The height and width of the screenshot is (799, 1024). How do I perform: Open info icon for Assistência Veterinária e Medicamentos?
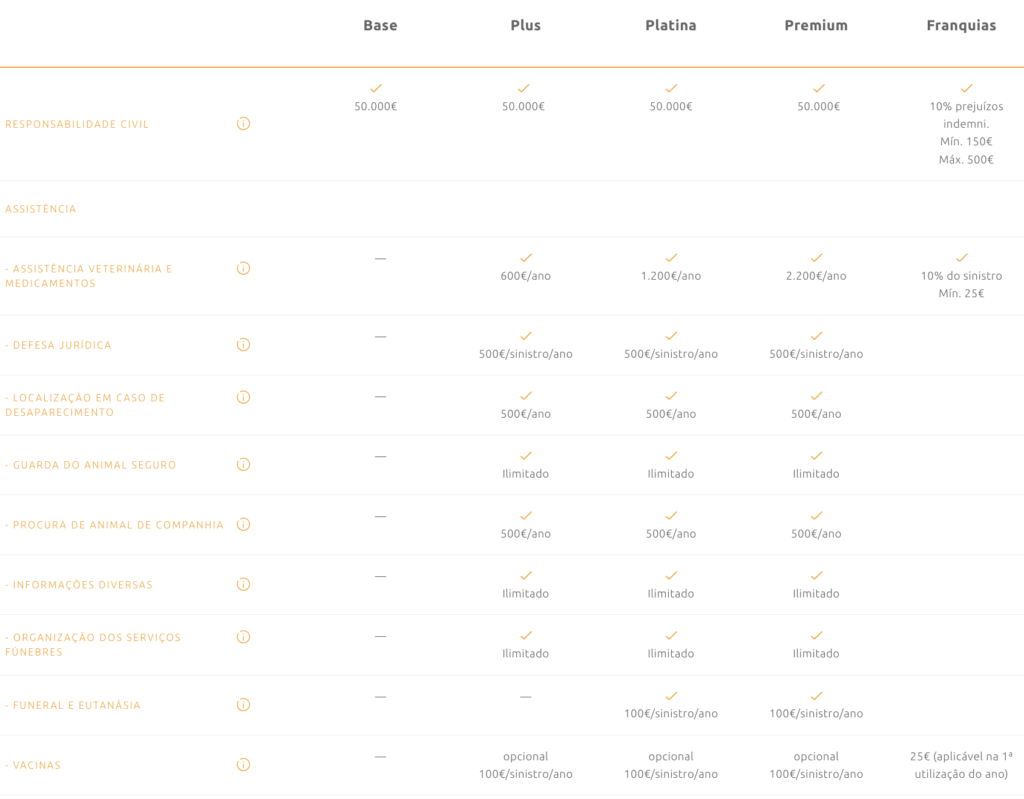243,268
